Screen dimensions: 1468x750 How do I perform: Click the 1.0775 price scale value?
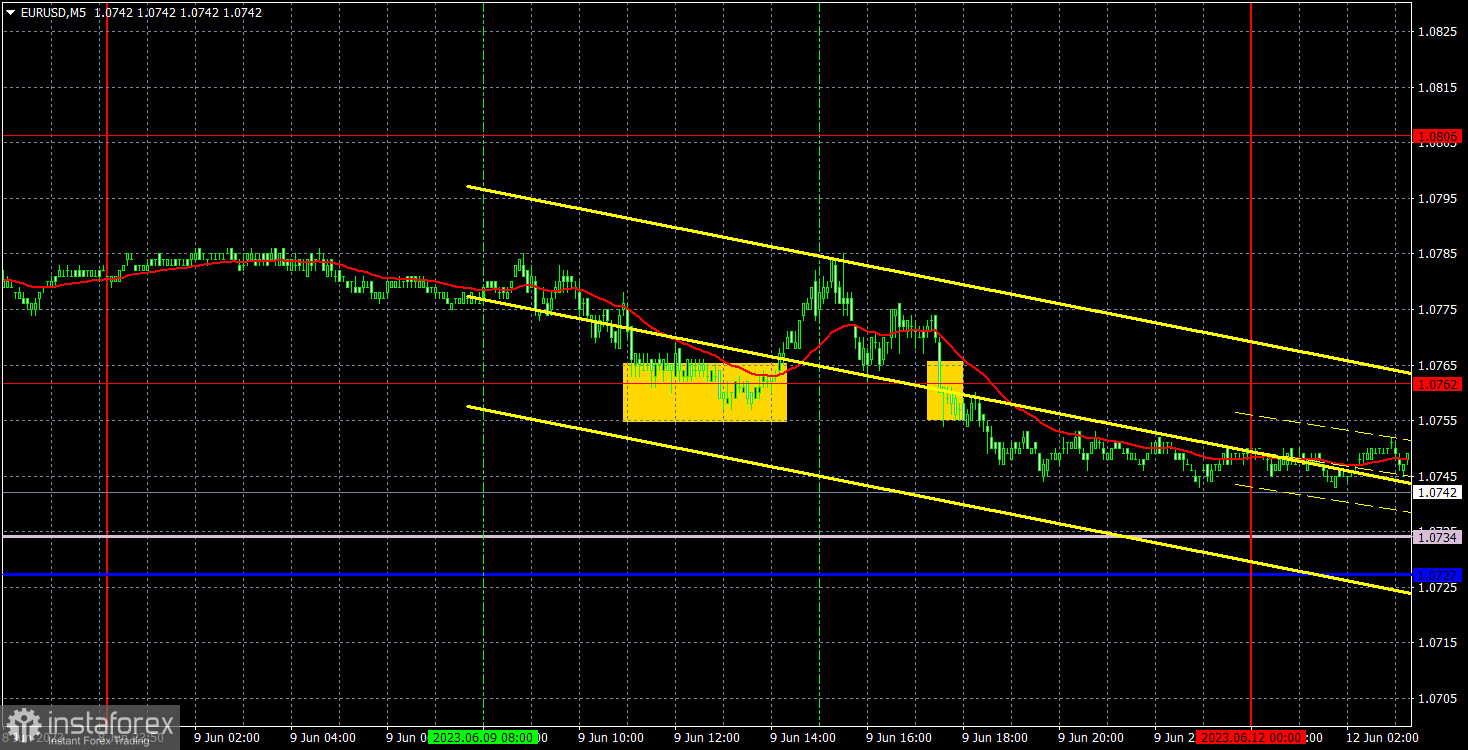click(x=1436, y=310)
